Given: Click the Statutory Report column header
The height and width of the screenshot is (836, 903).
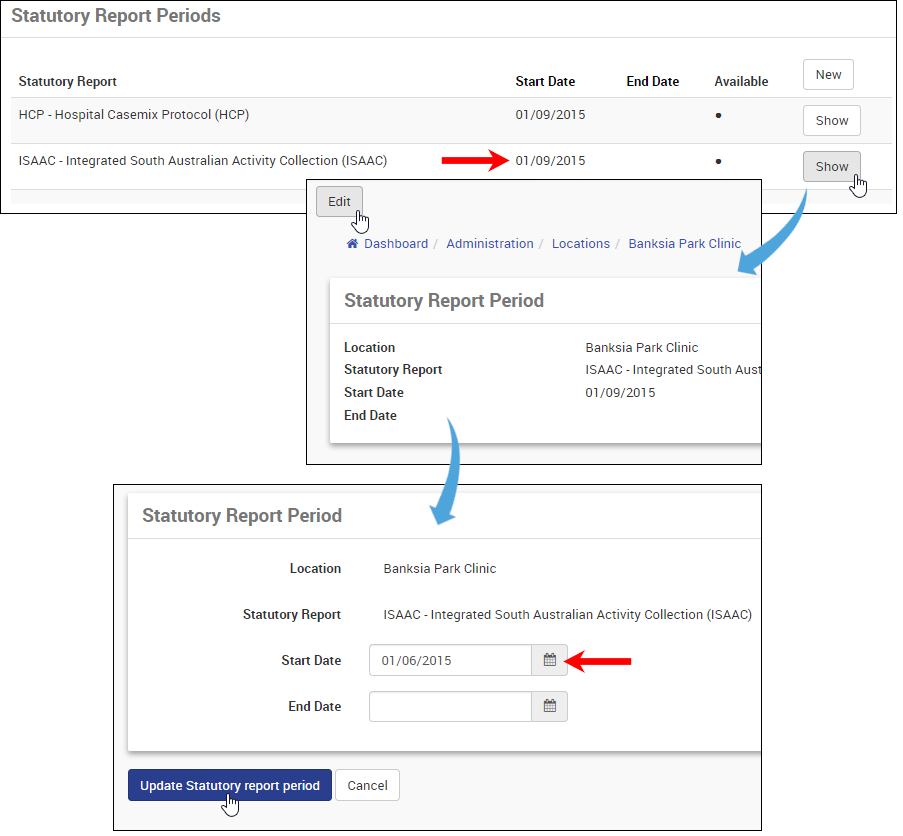Looking at the screenshot, I should coord(67,82).
